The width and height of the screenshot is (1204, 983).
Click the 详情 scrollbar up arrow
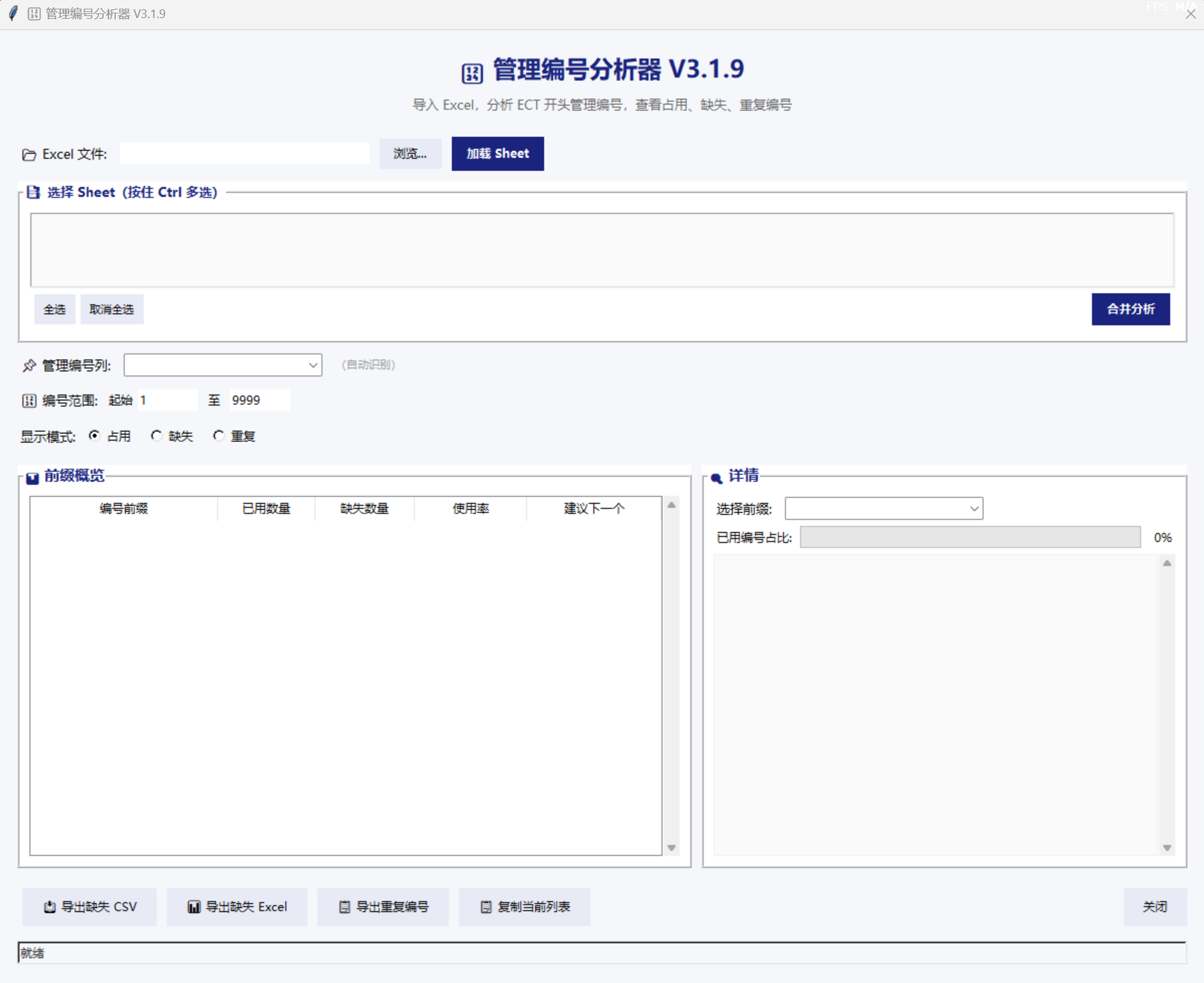(1167, 563)
